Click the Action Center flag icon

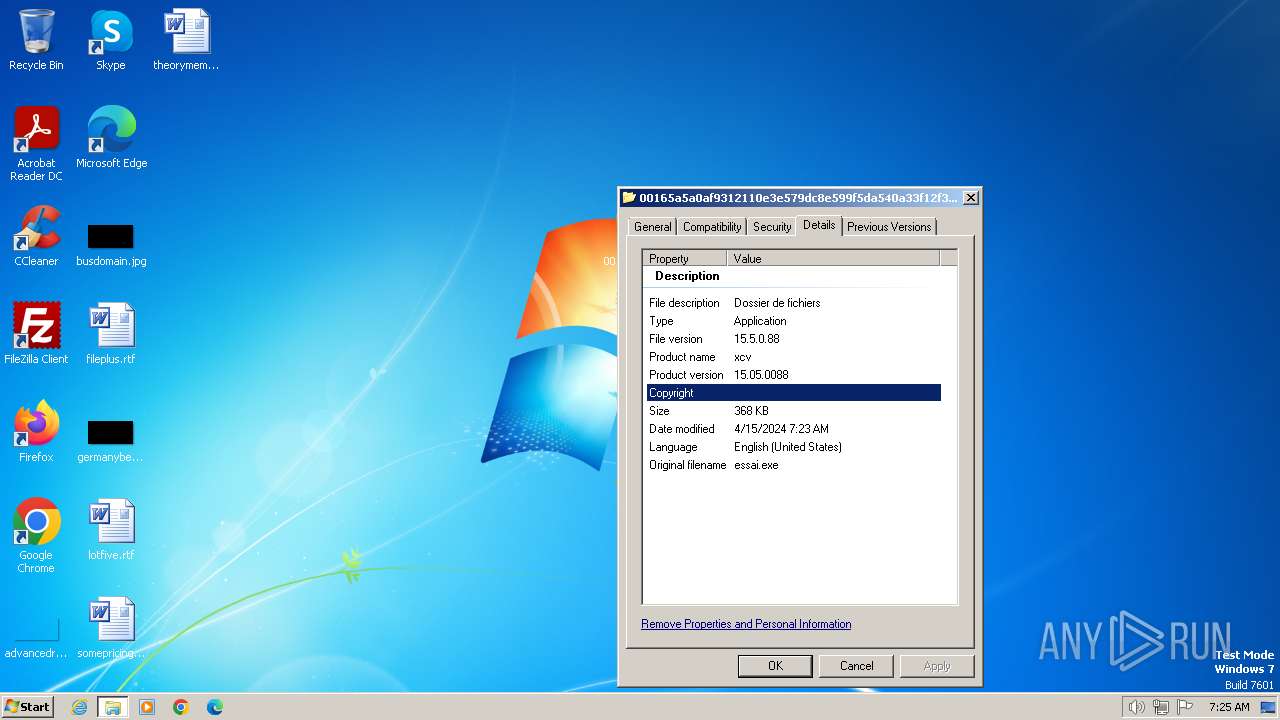1185,707
